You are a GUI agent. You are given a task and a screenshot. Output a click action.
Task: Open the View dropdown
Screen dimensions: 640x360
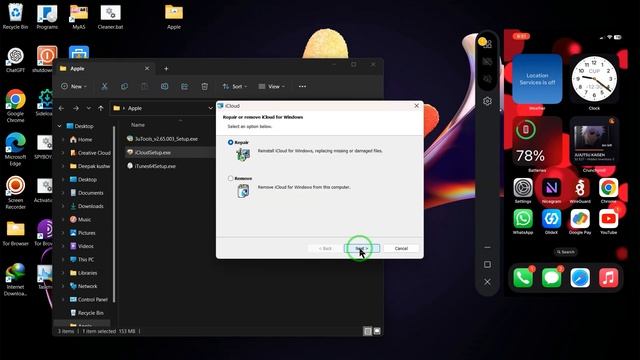[x=271, y=87]
